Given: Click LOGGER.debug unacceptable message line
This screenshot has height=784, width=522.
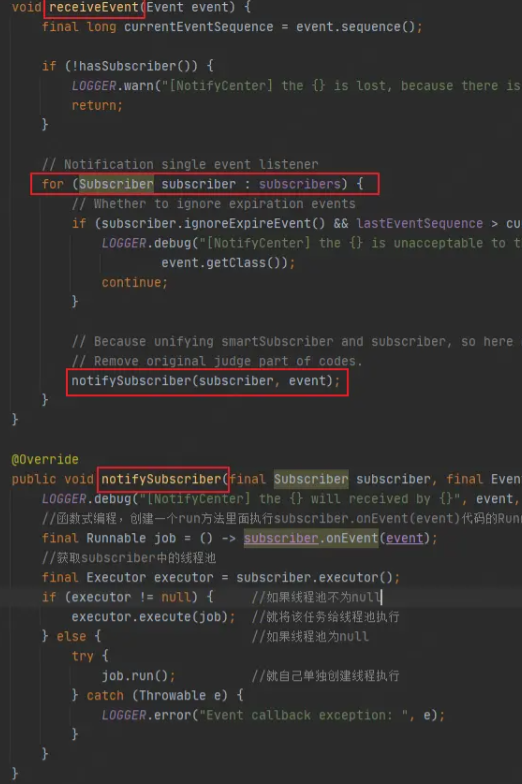Looking at the screenshot, I should (311, 243).
